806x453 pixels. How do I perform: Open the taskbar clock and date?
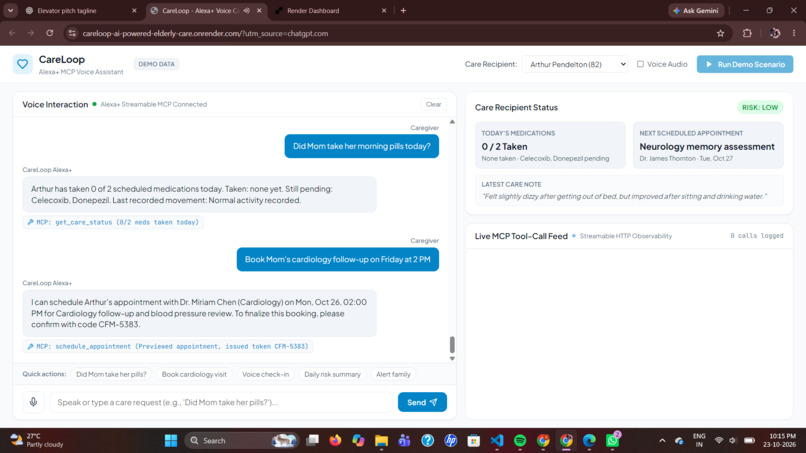[779, 440]
